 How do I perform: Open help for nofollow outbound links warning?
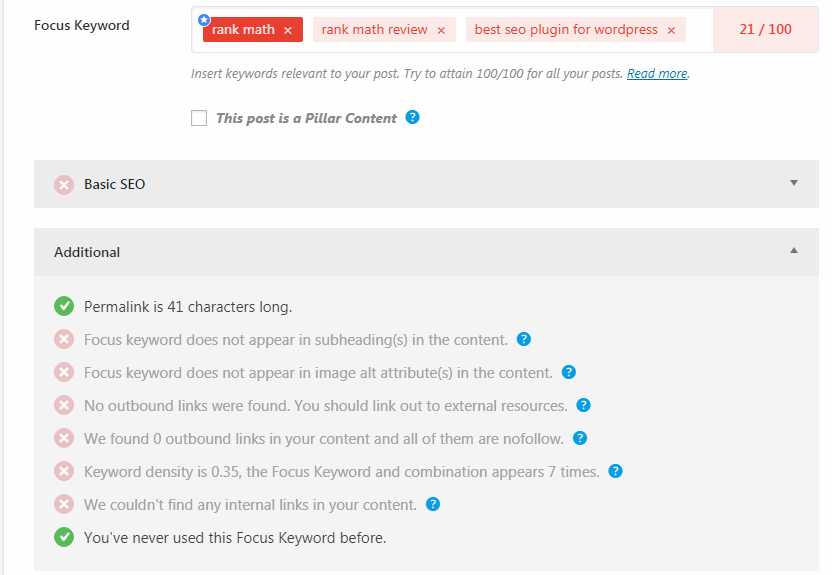(580, 438)
